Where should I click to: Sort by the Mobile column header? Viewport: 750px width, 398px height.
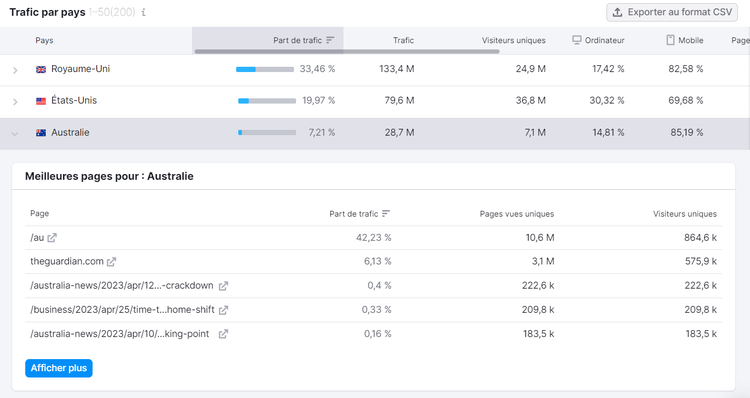pos(691,40)
